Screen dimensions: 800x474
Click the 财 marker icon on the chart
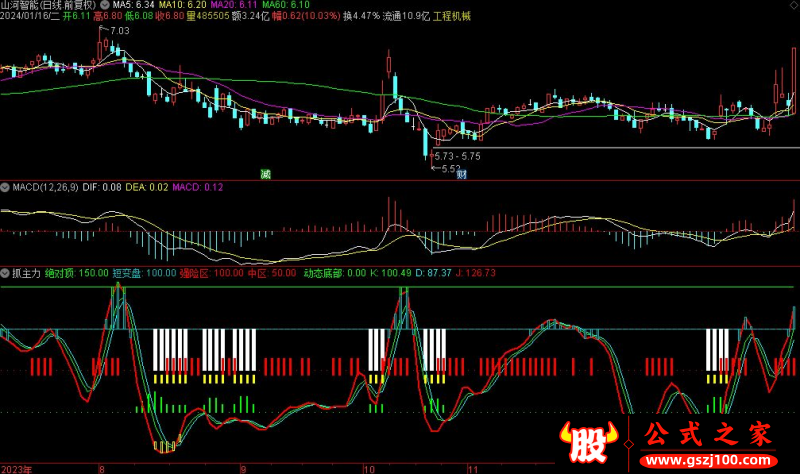pyautogui.click(x=462, y=174)
